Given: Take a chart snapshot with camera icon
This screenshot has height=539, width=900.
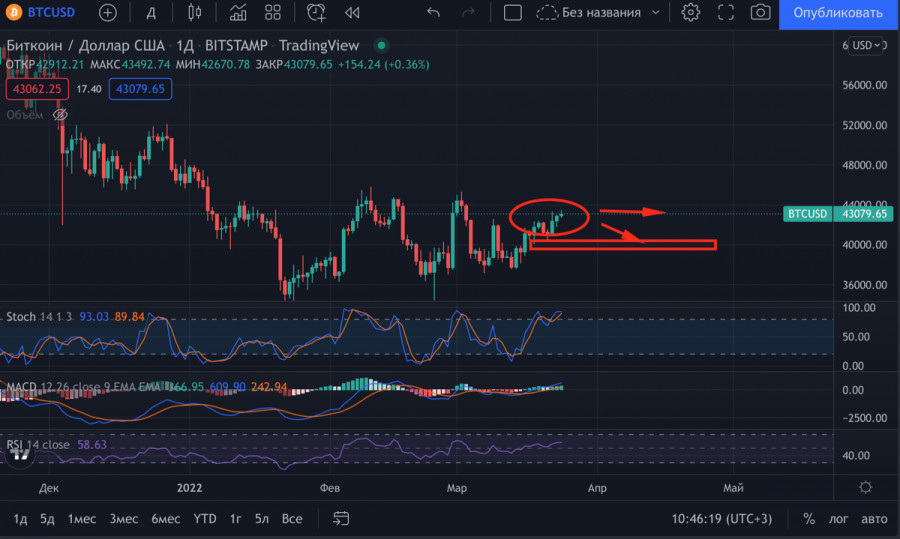Looking at the screenshot, I should (x=761, y=12).
